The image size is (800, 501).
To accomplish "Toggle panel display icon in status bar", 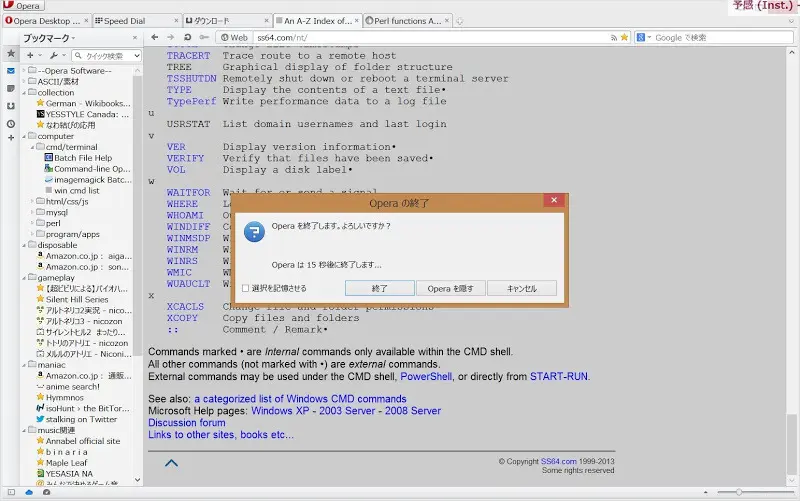I will tap(11, 492).
